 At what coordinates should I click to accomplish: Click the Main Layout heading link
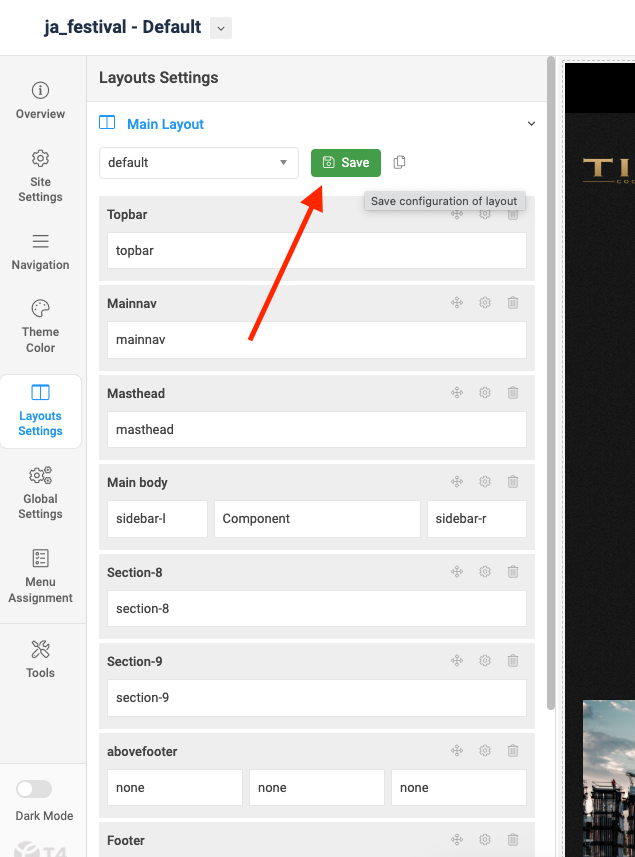165,124
